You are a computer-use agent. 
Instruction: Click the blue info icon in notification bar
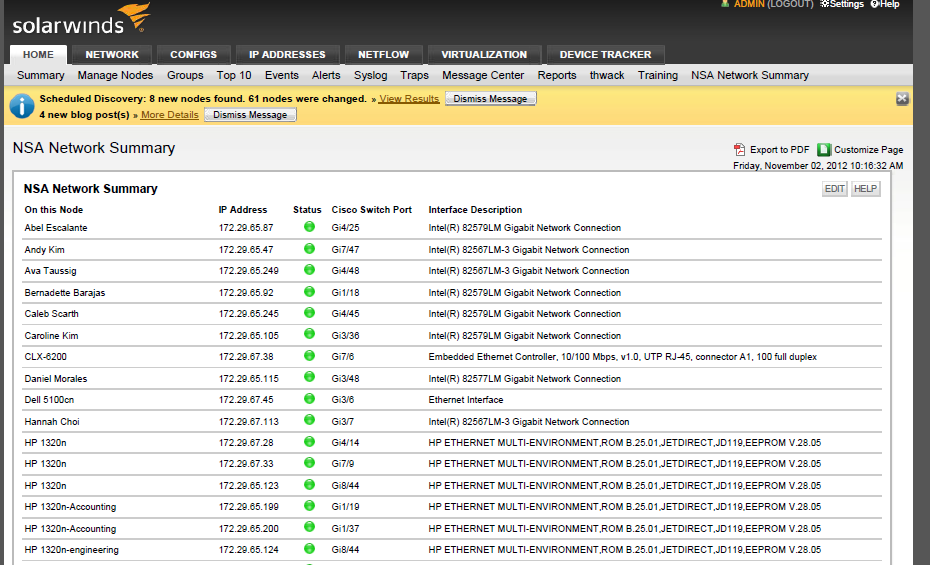[x=22, y=107]
